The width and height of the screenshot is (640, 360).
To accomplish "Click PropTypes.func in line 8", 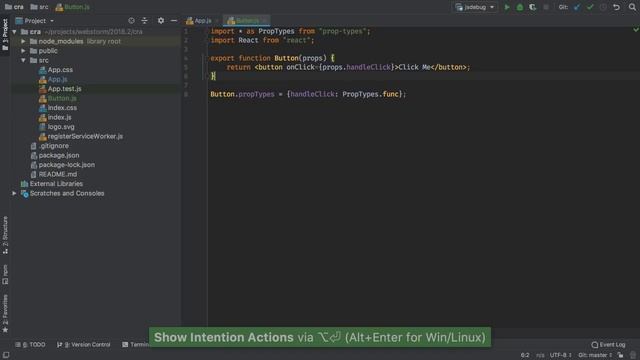I will click(x=370, y=94).
